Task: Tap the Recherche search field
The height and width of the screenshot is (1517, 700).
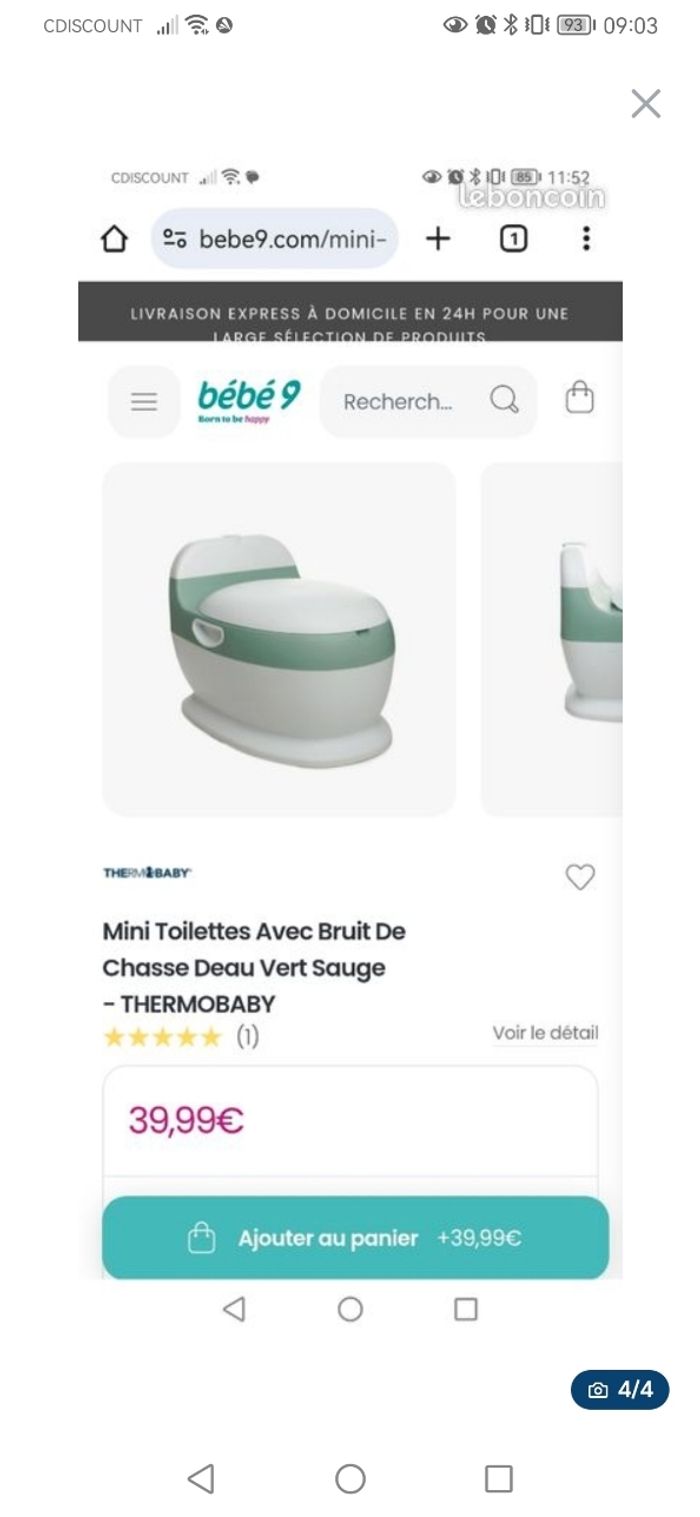Action: [x=398, y=402]
